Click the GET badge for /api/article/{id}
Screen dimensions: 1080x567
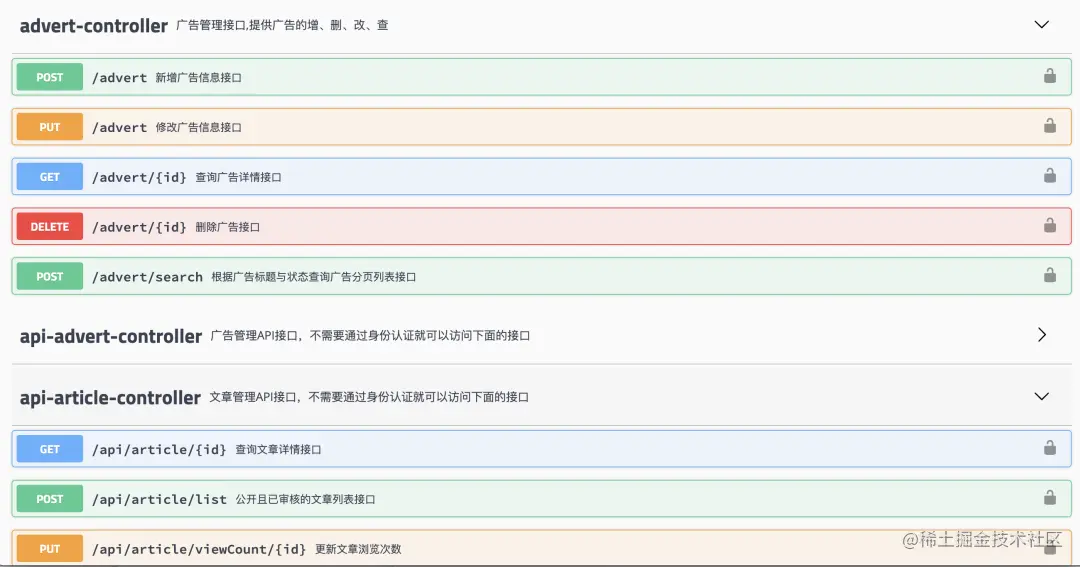(50, 449)
